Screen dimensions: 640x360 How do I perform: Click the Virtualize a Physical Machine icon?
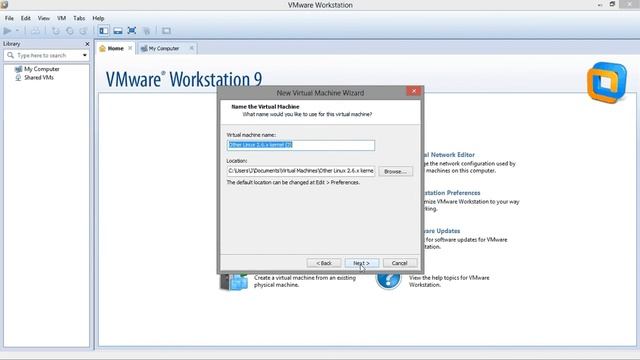234,282
